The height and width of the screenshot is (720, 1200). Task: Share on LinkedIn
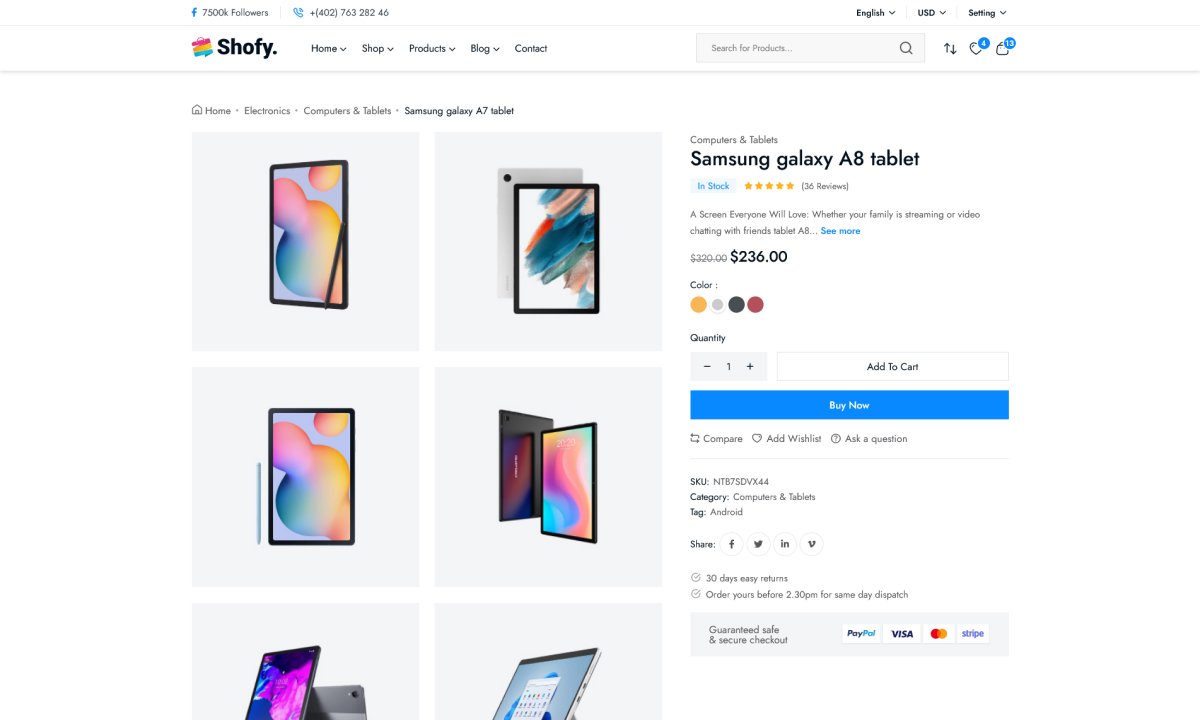[785, 544]
